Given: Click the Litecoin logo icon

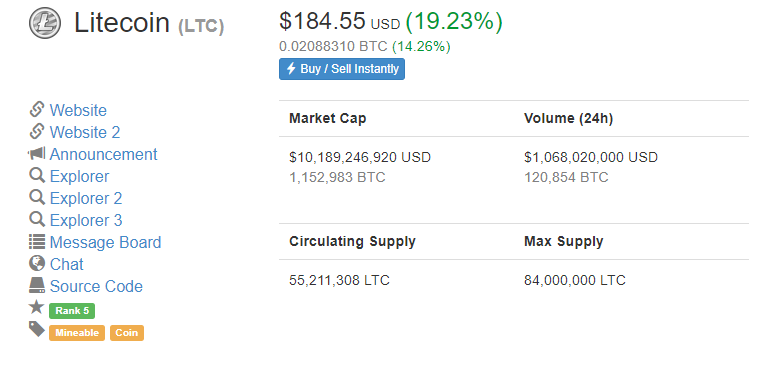Looking at the screenshot, I should point(45,23).
